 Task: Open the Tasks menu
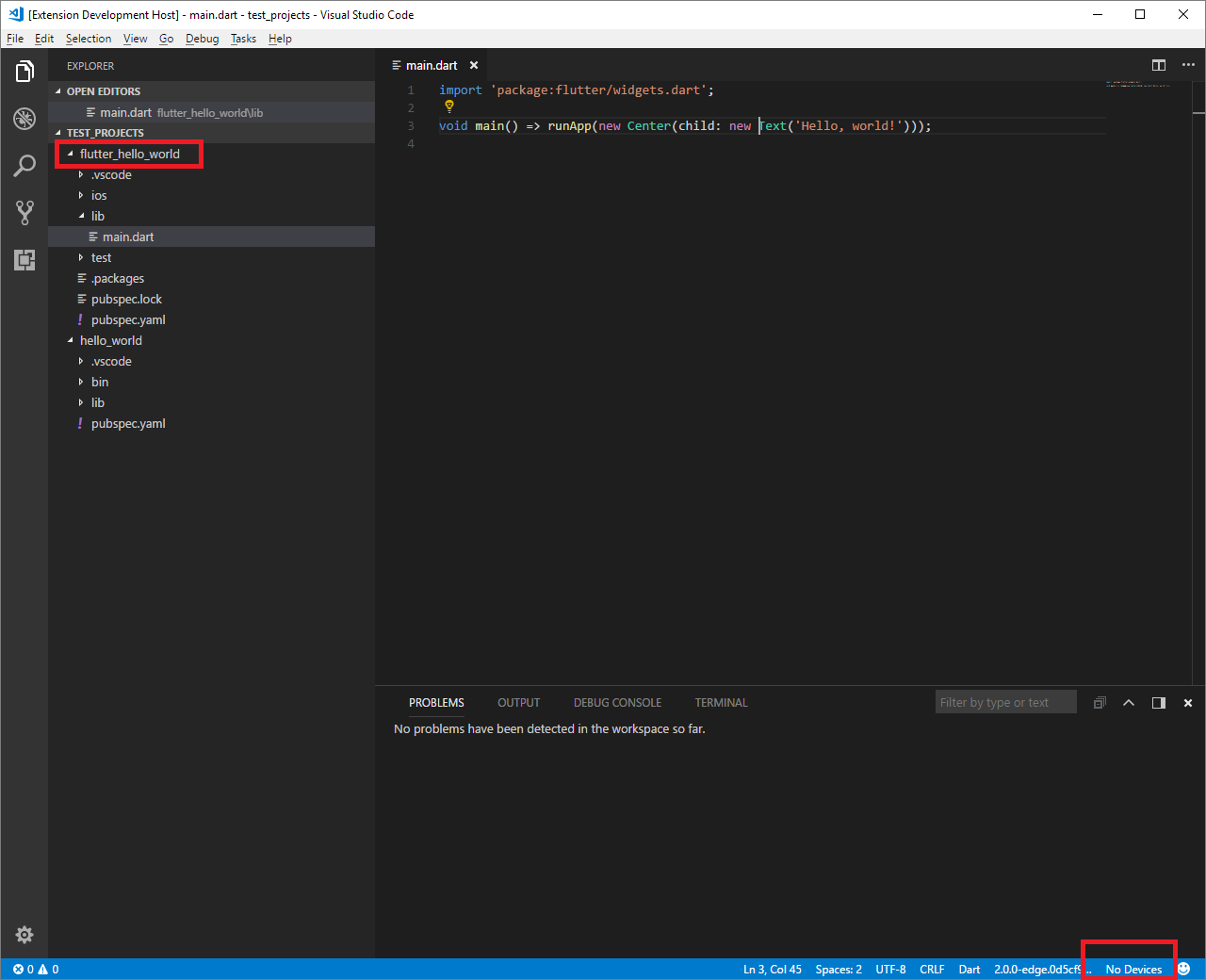pyautogui.click(x=243, y=39)
